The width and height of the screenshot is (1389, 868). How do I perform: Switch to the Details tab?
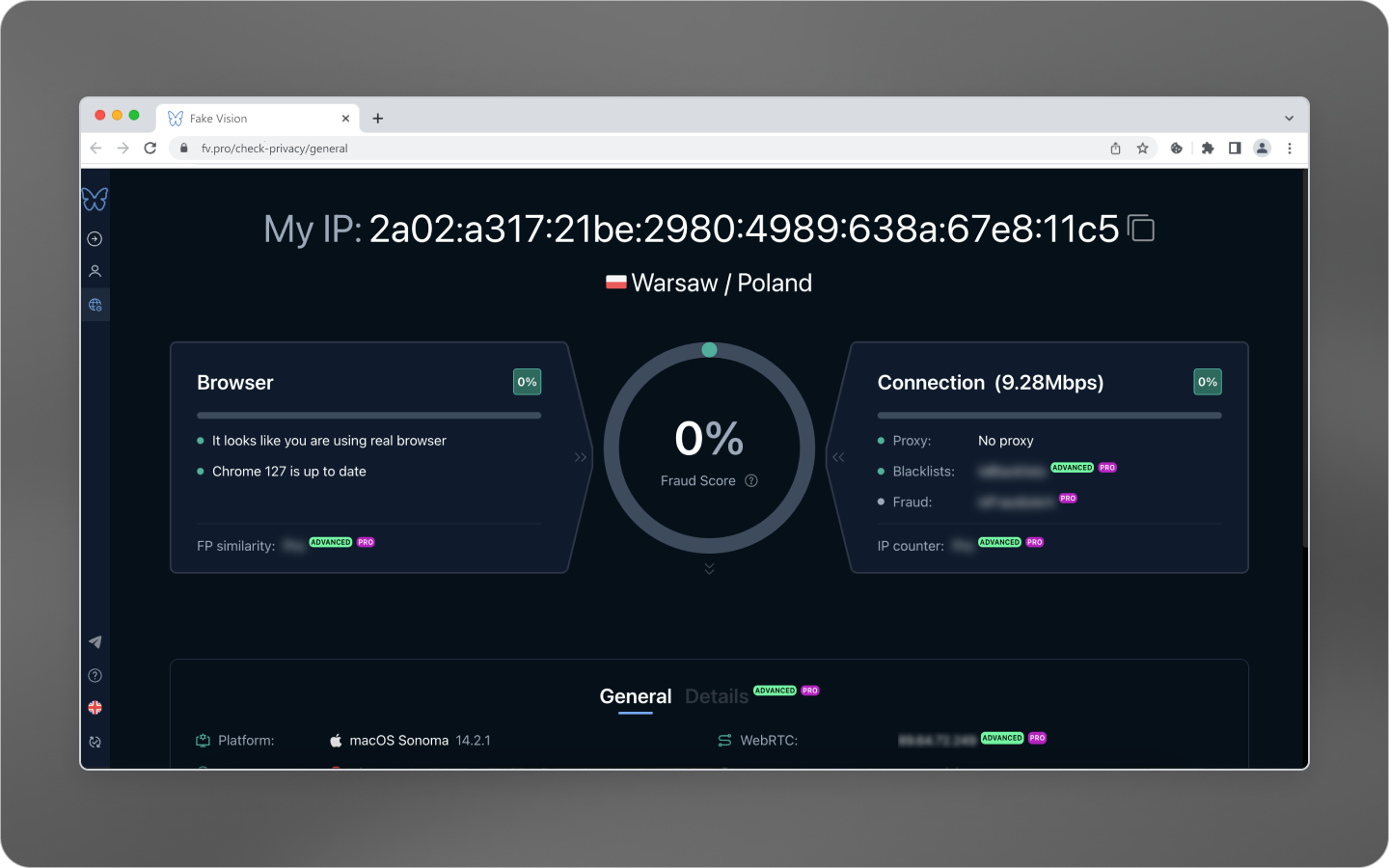(717, 696)
